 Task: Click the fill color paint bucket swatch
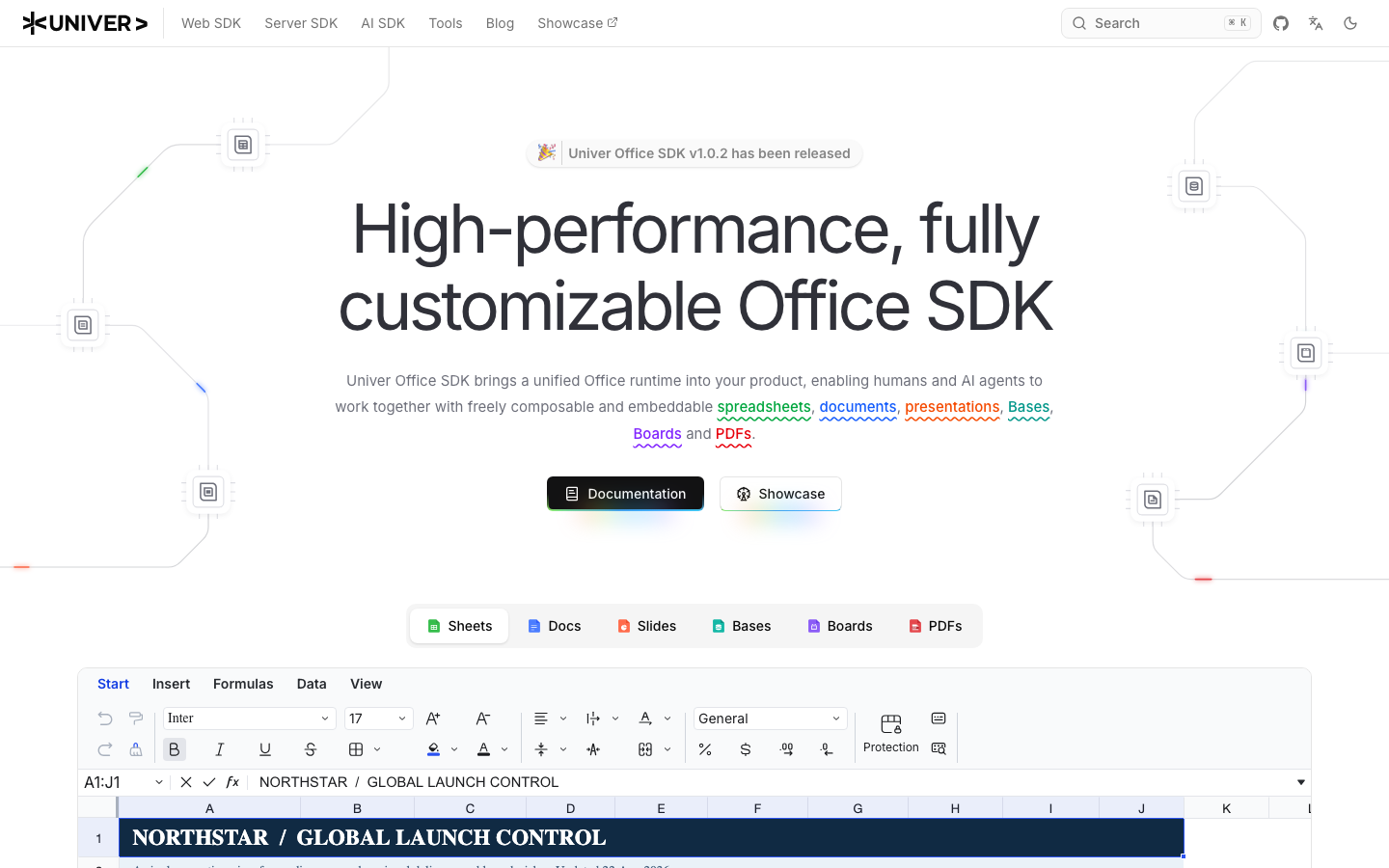[x=434, y=749]
